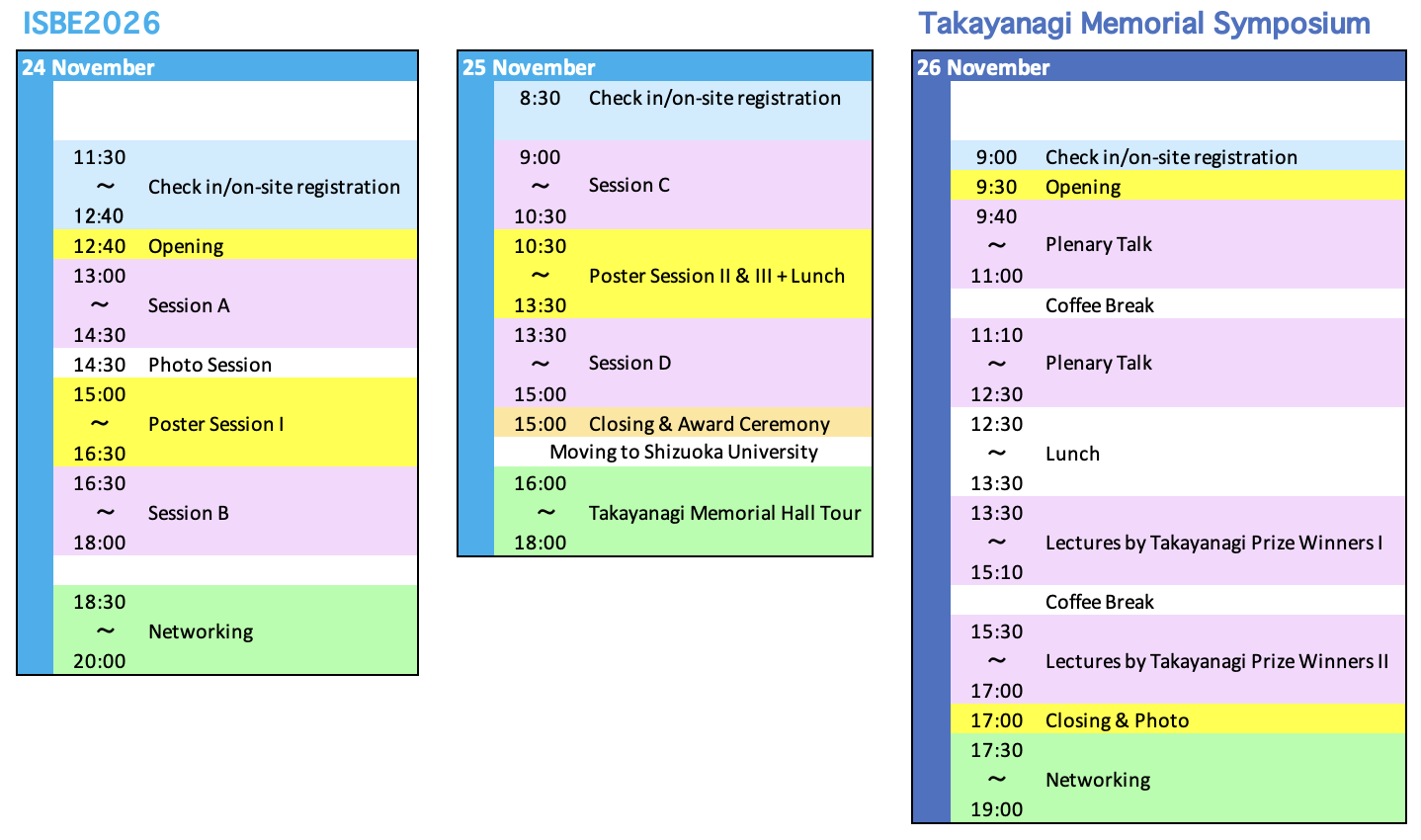Select the "Session C" entry
Screen dimensions: 1421x840
point(629,185)
